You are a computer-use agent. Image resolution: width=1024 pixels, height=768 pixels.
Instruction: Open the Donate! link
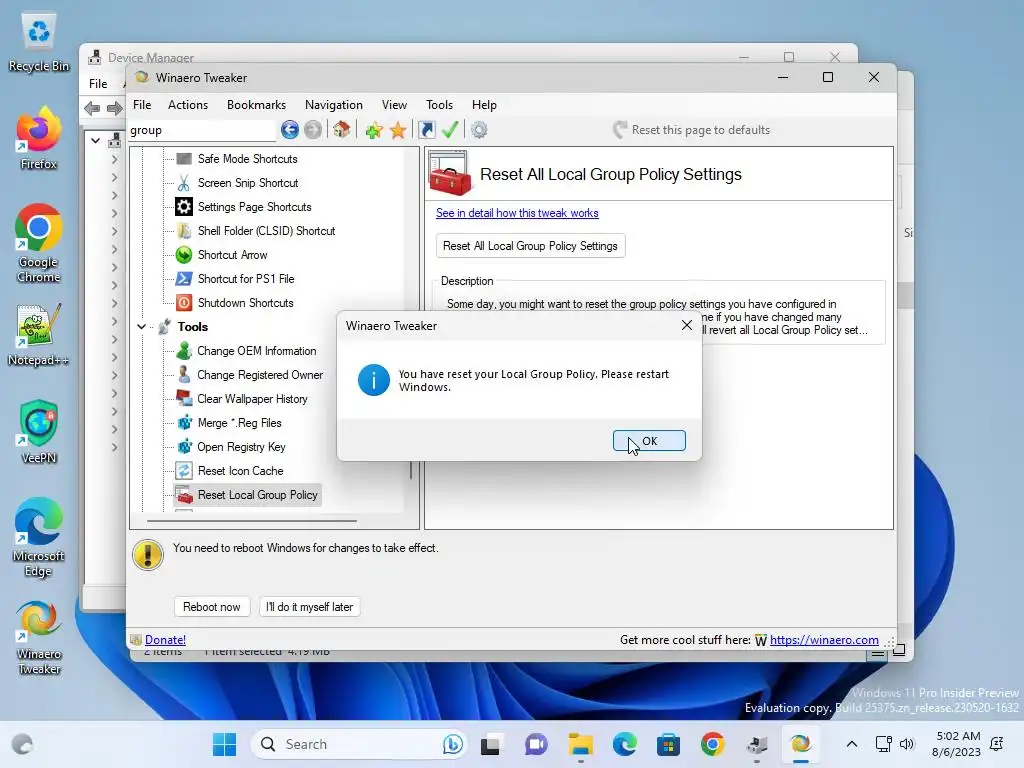[165, 640]
